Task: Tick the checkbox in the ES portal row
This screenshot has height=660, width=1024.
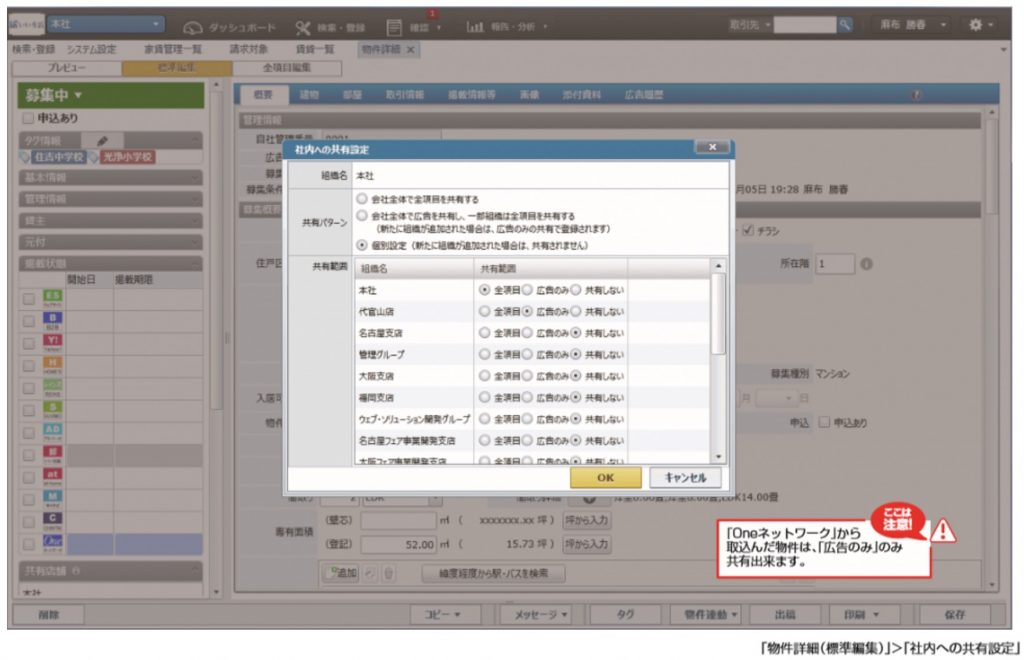Action: pyautogui.click(x=29, y=299)
